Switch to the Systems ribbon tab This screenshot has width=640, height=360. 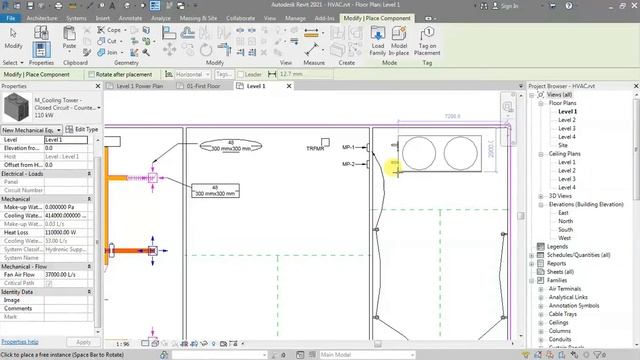click(x=76, y=18)
